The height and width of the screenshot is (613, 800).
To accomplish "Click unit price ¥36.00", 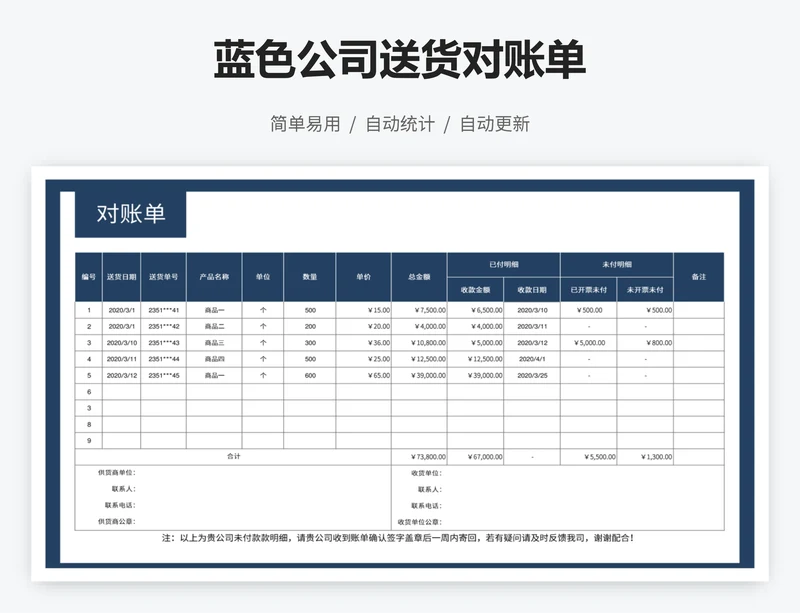I will [363, 343].
